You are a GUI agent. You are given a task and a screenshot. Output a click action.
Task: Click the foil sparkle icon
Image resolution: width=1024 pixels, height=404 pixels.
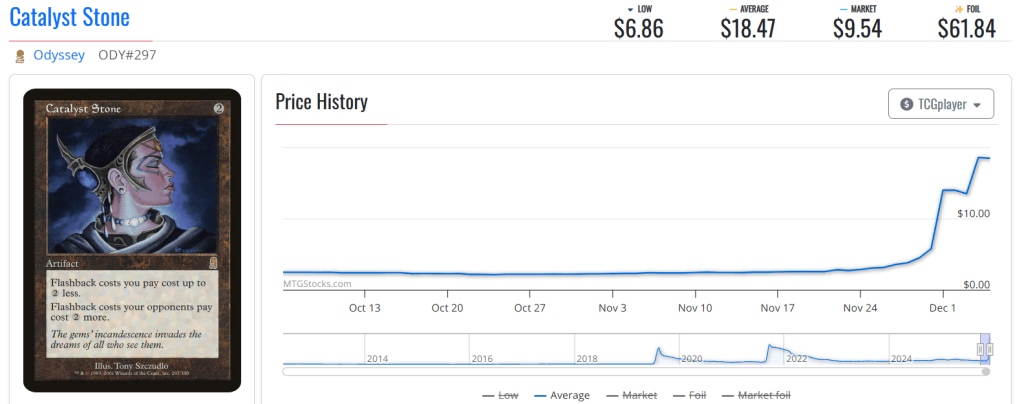959,9
